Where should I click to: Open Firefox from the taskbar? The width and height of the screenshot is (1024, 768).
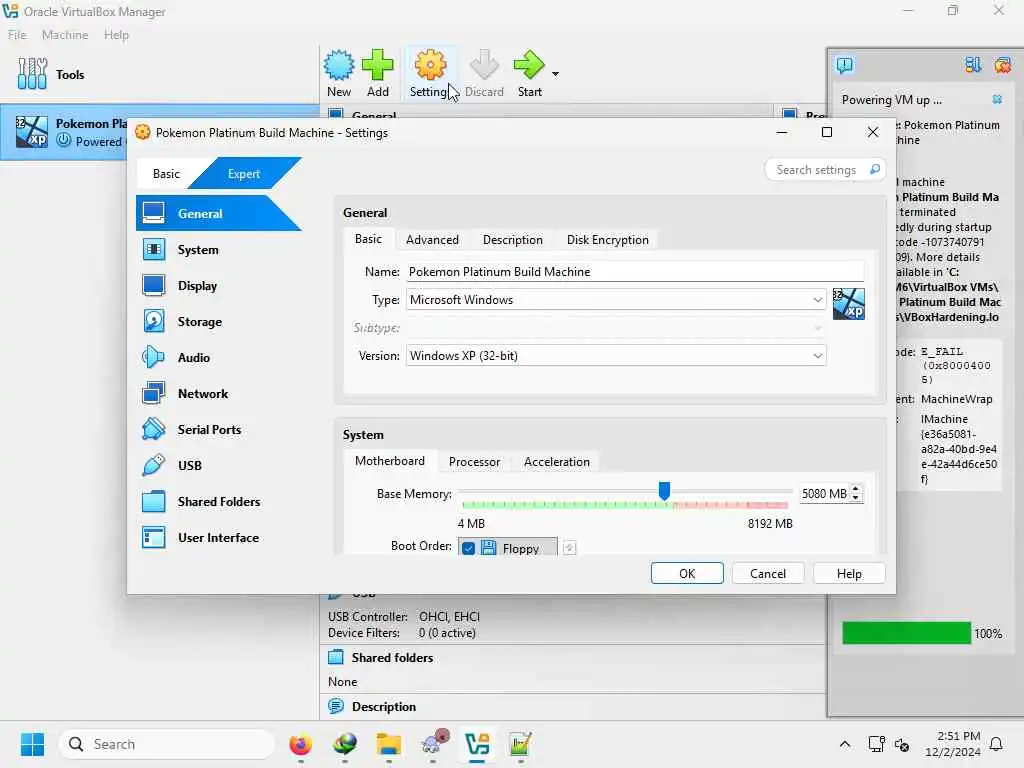(x=300, y=744)
